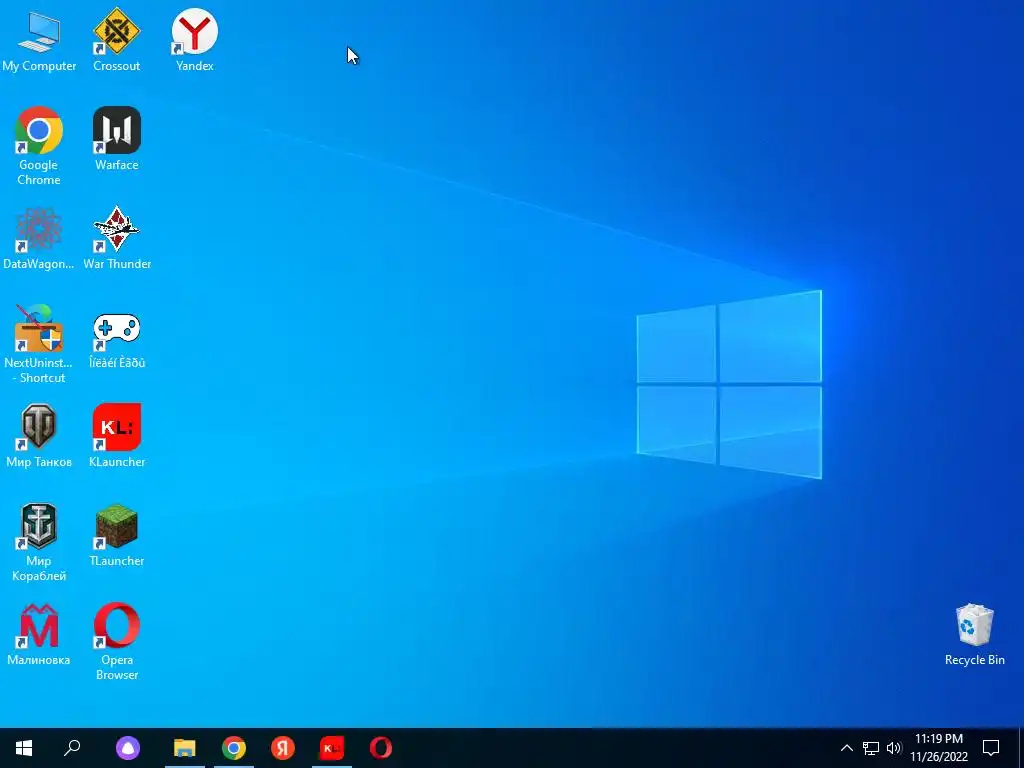Select the Мир Кораблей desktop shortcut

[x=39, y=542]
